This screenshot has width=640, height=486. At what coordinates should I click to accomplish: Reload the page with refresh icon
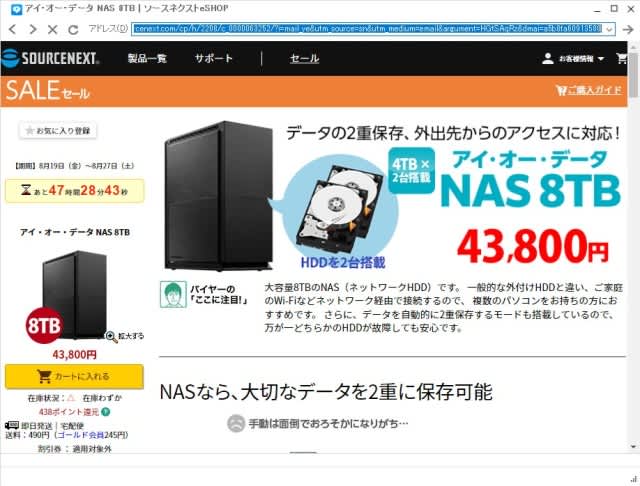pos(73,29)
